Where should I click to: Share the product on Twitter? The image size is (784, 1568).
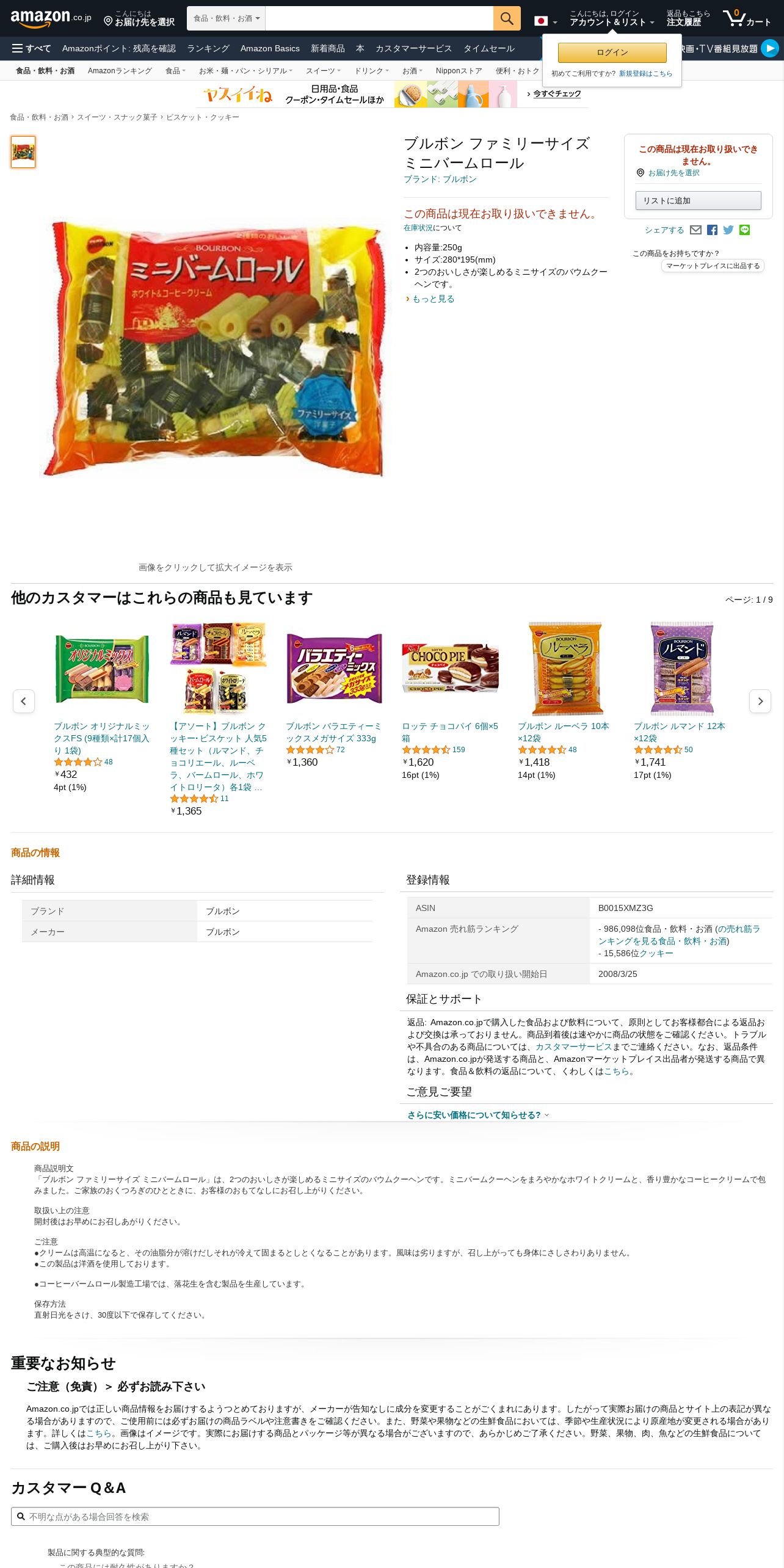click(x=728, y=230)
